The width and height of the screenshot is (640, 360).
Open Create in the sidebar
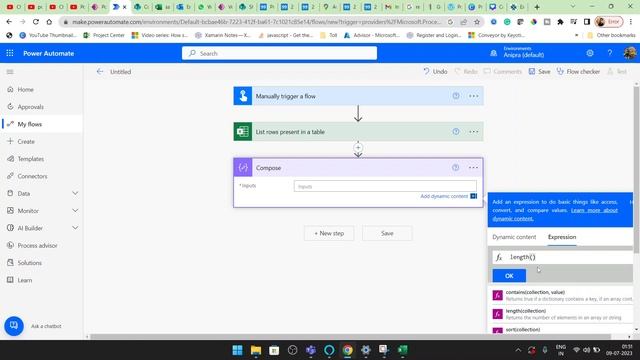(26, 142)
